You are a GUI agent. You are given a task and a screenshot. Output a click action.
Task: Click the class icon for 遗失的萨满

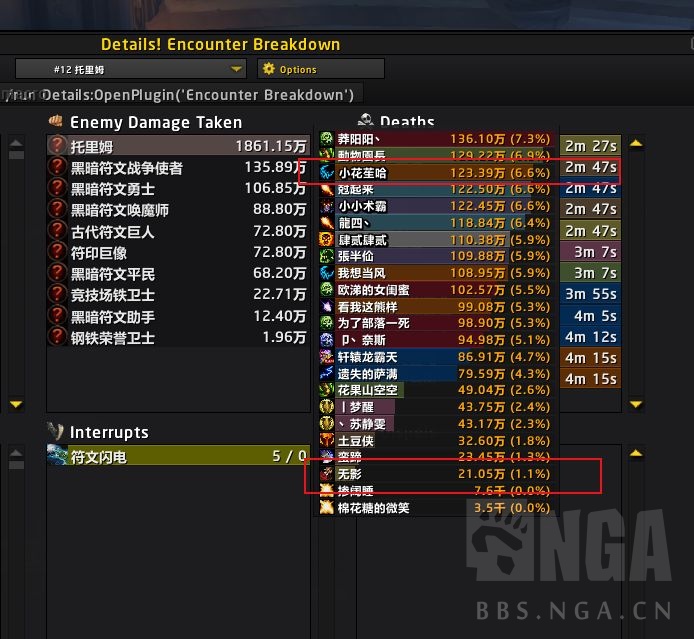coord(327,373)
